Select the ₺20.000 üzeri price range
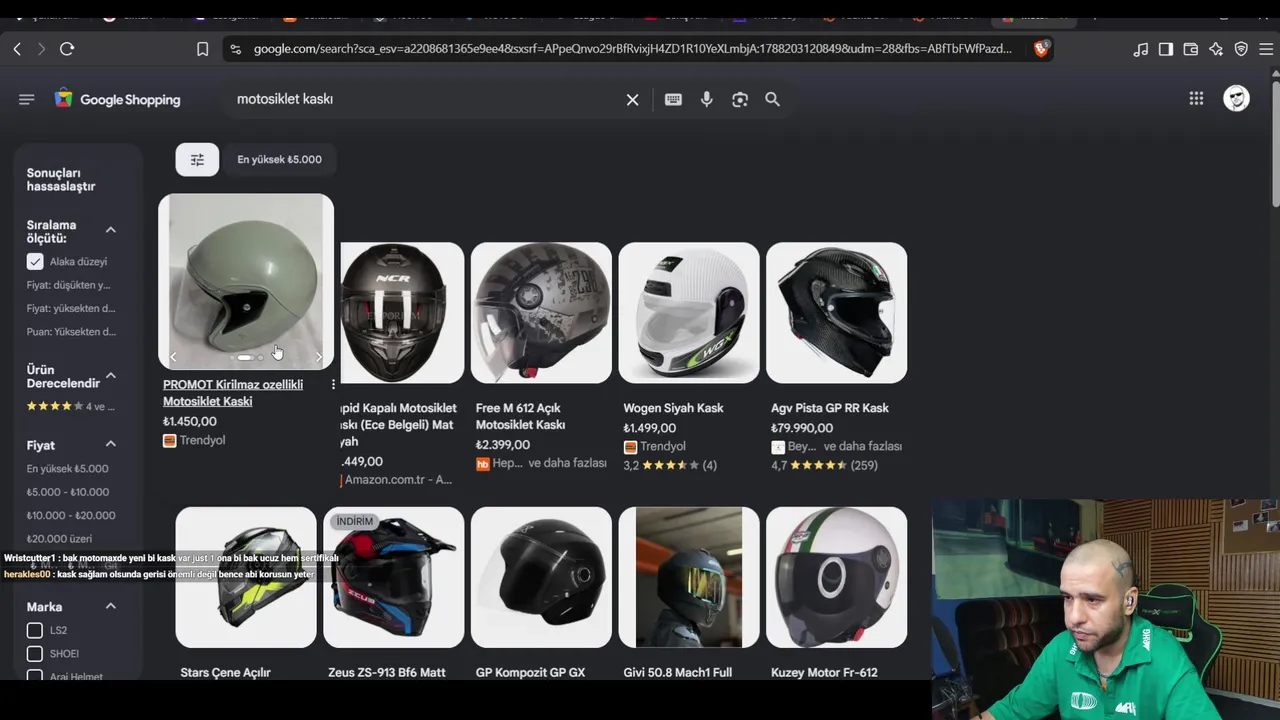The height and width of the screenshot is (720, 1280). coord(60,539)
